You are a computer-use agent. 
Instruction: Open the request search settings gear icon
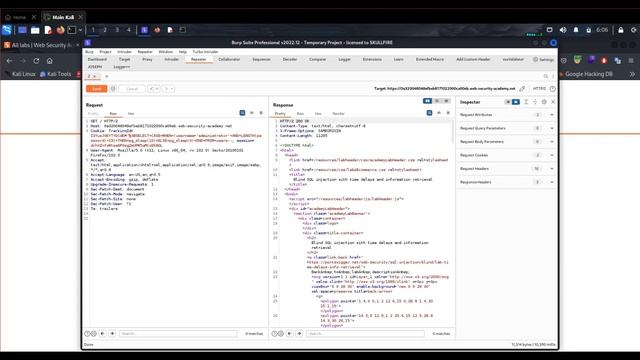[x=94, y=333]
